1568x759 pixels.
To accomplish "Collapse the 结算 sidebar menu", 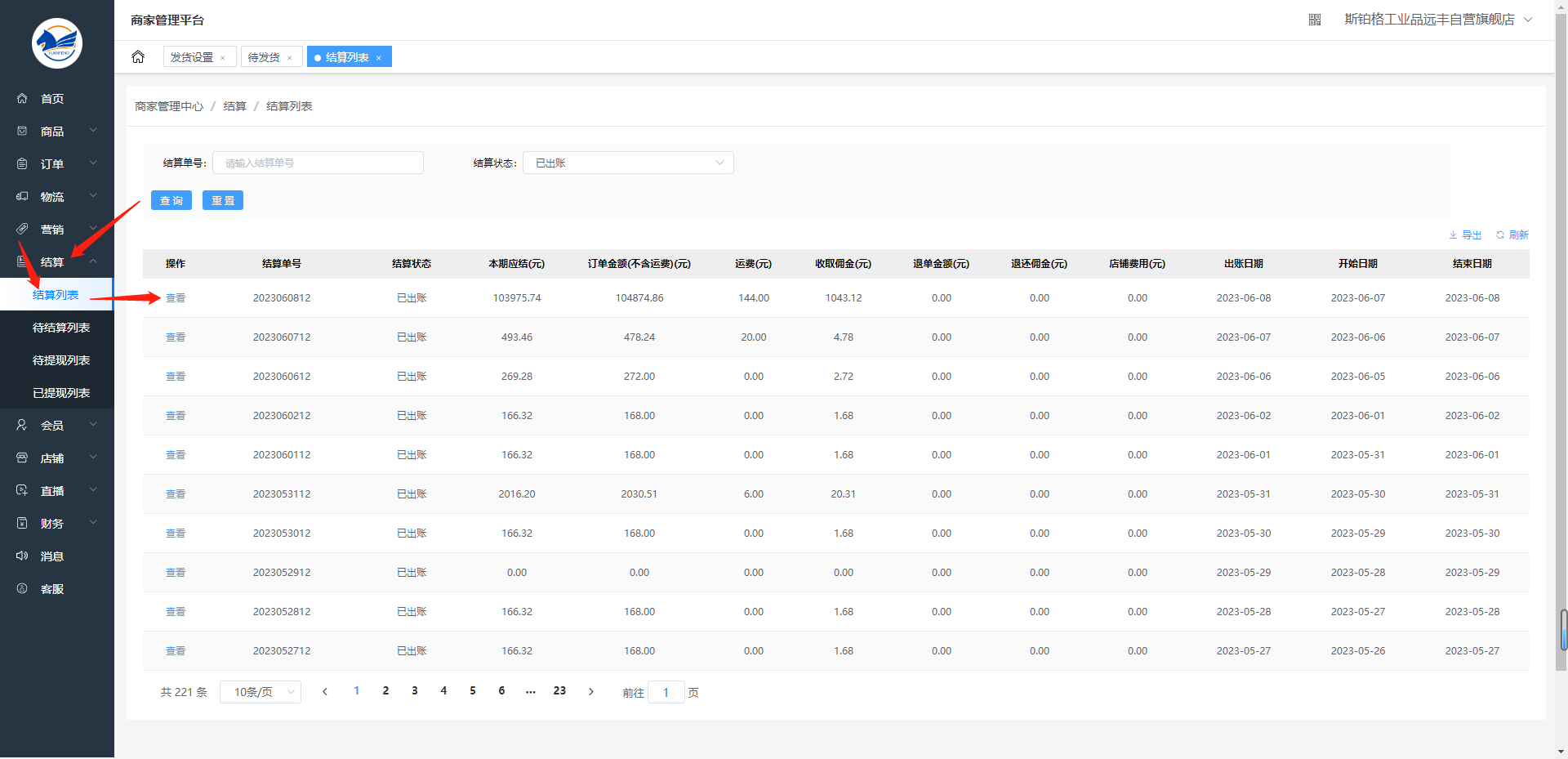I will point(93,261).
